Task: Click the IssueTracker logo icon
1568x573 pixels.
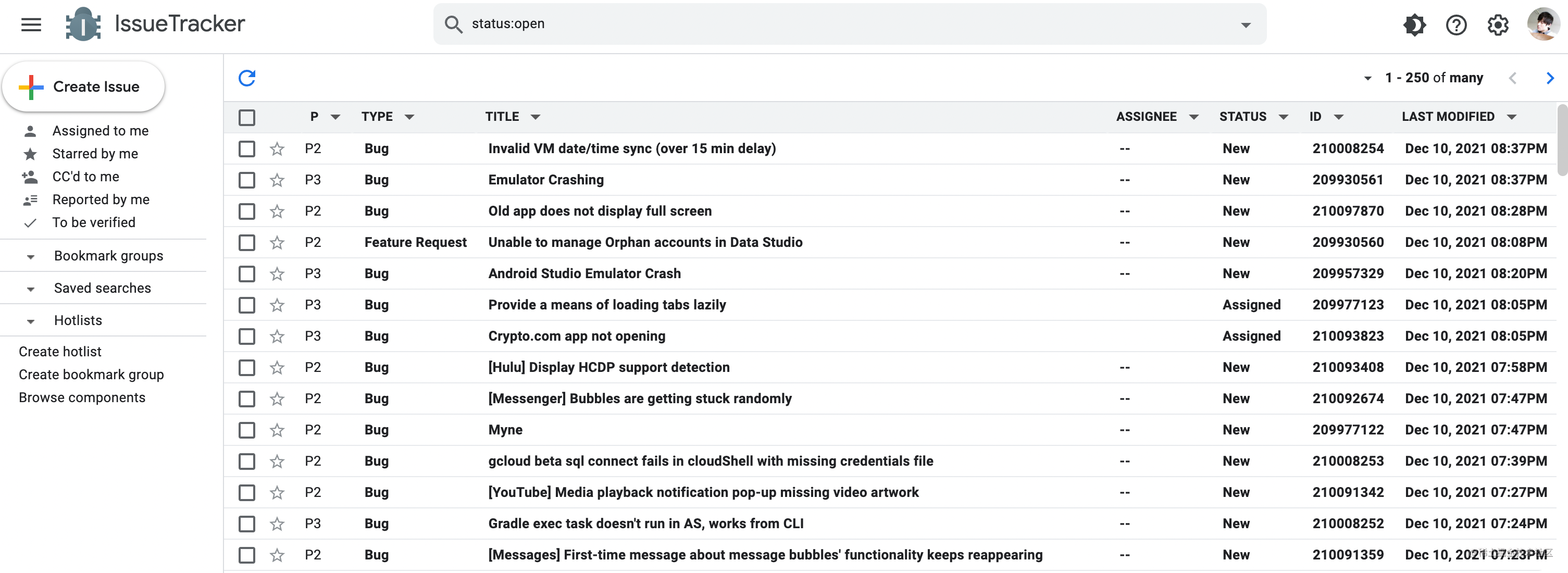Action: click(x=82, y=25)
